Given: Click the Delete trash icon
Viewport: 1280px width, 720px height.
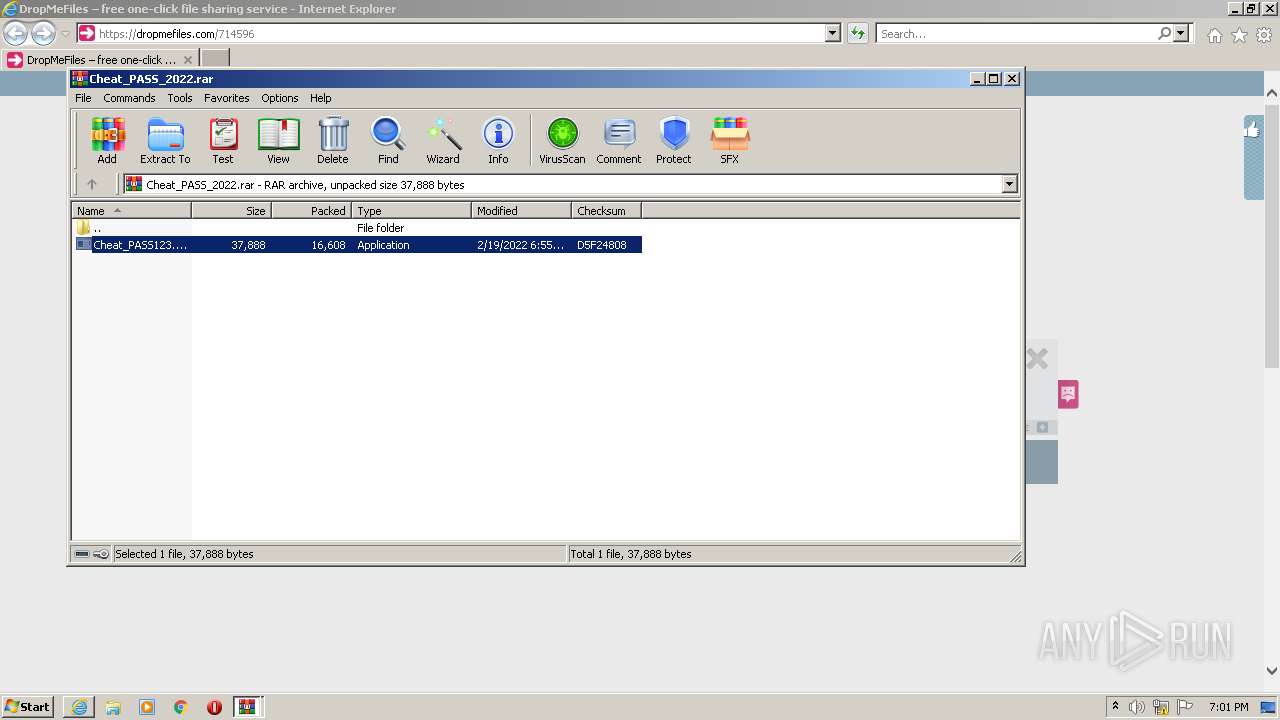Looking at the screenshot, I should 333,140.
